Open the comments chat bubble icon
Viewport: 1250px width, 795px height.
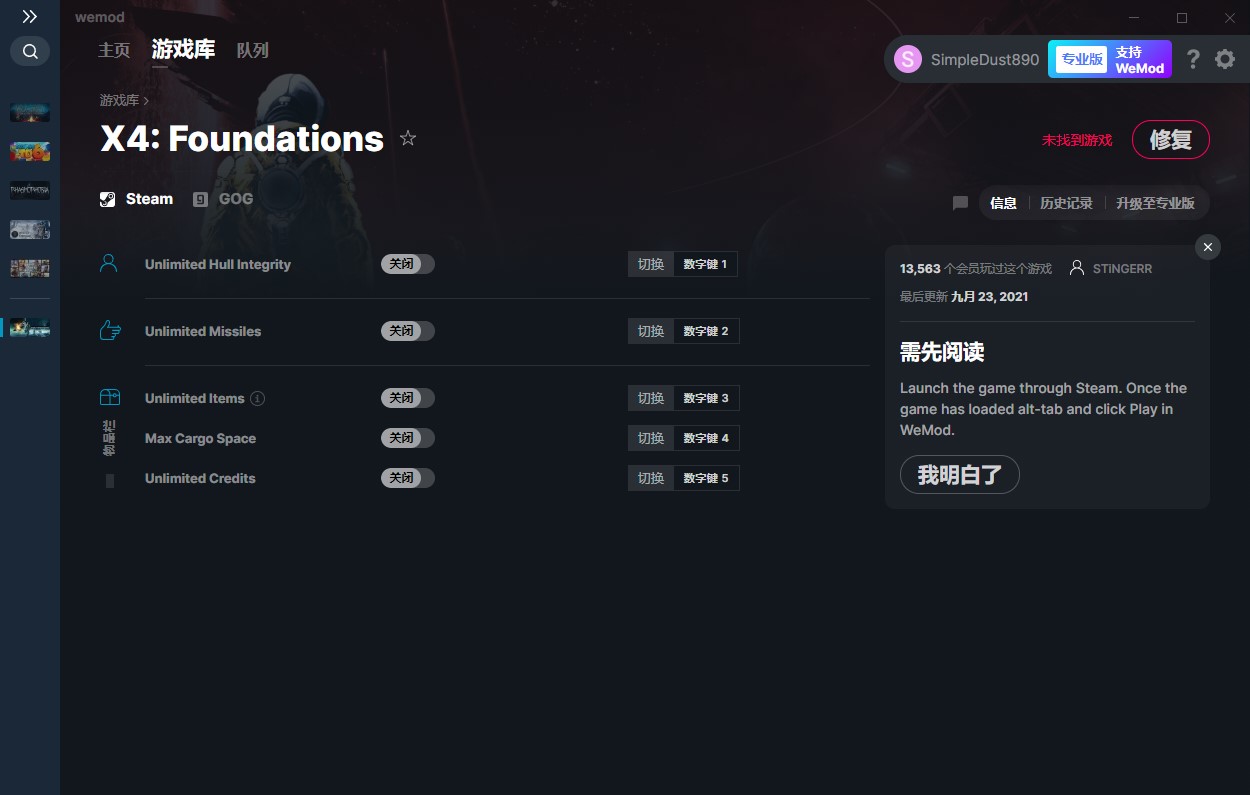coord(960,203)
